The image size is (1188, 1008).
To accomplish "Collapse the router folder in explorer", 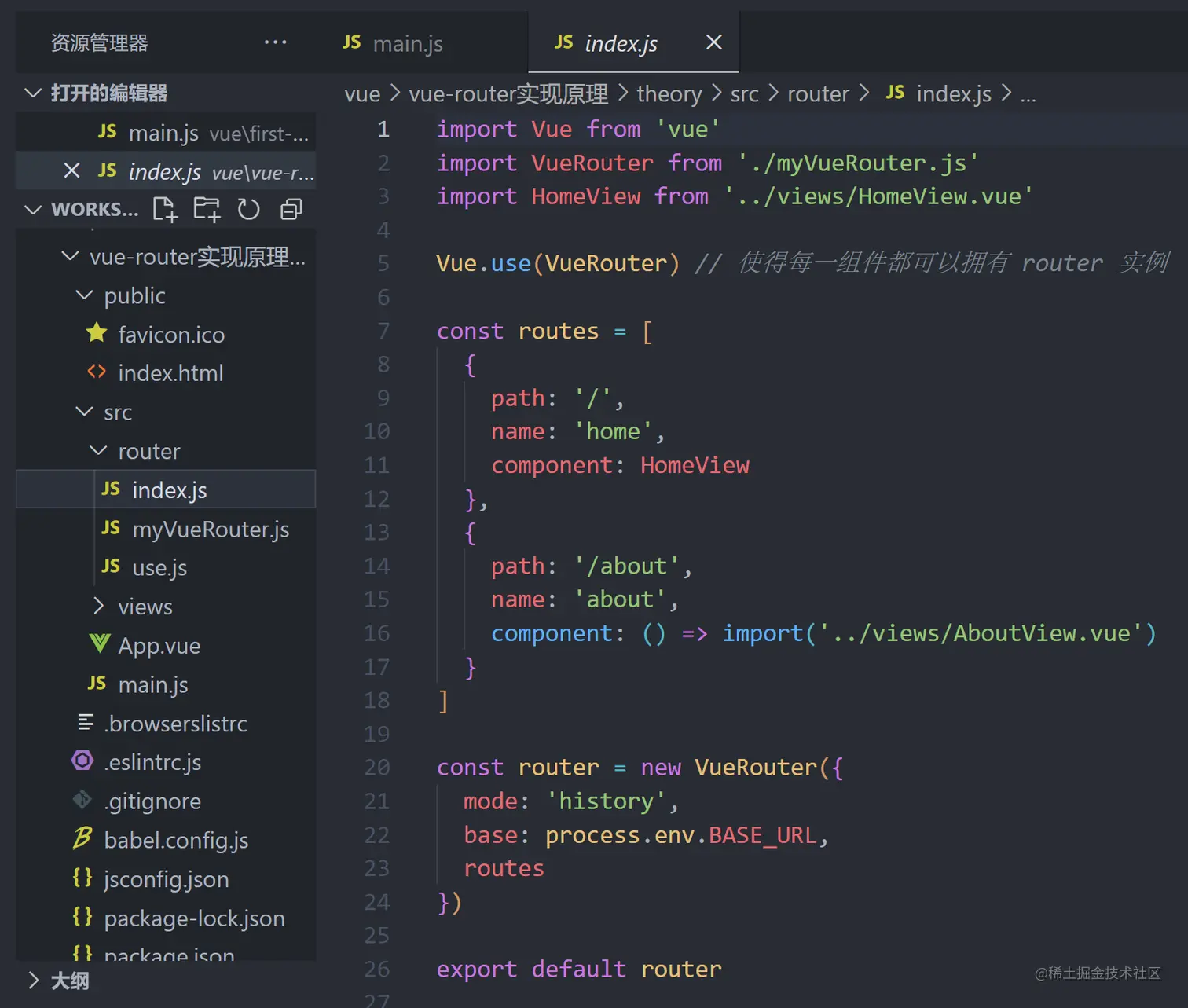I will [x=98, y=450].
